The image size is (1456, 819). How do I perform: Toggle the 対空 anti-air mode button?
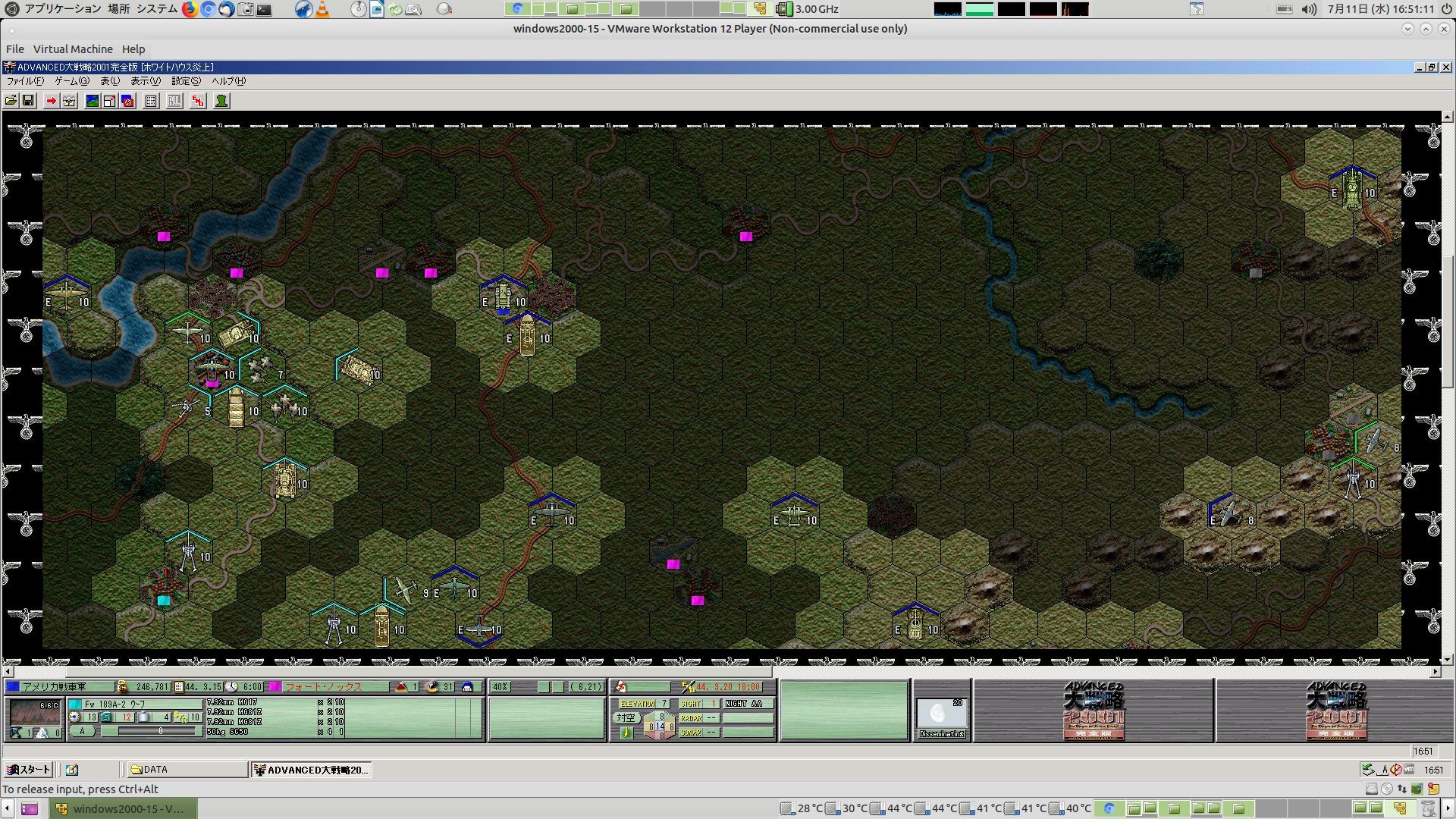(626, 717)
